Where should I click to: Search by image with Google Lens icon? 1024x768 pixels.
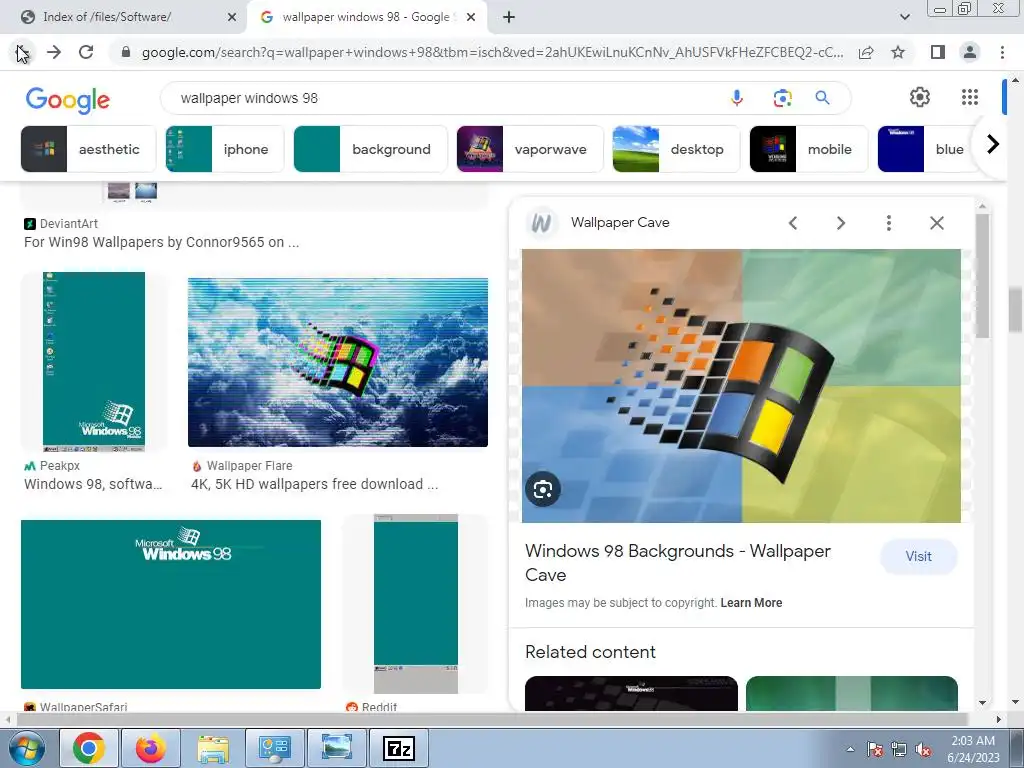pyautogui.click(x=782, y=98)
